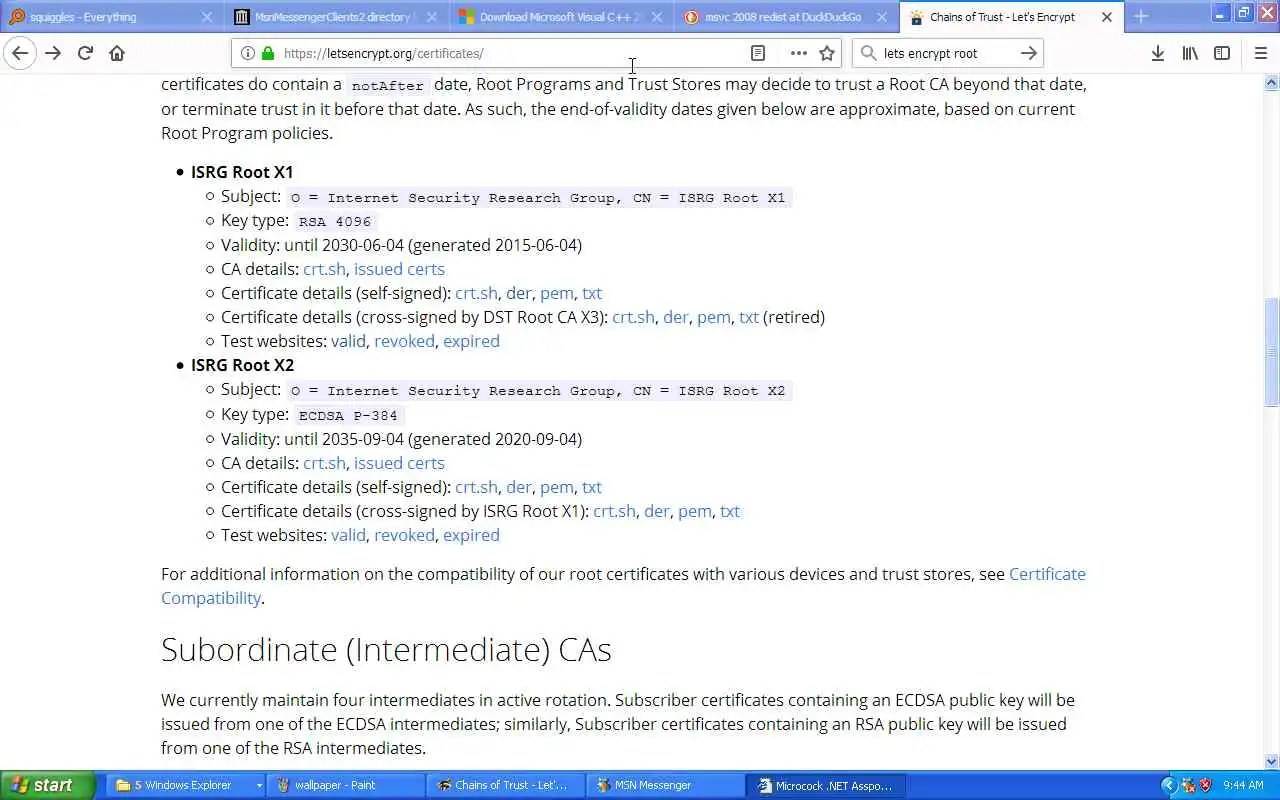1280x800 pixels.
Task: Open the Firefox hamburger menu
Action: point(1260,53)
